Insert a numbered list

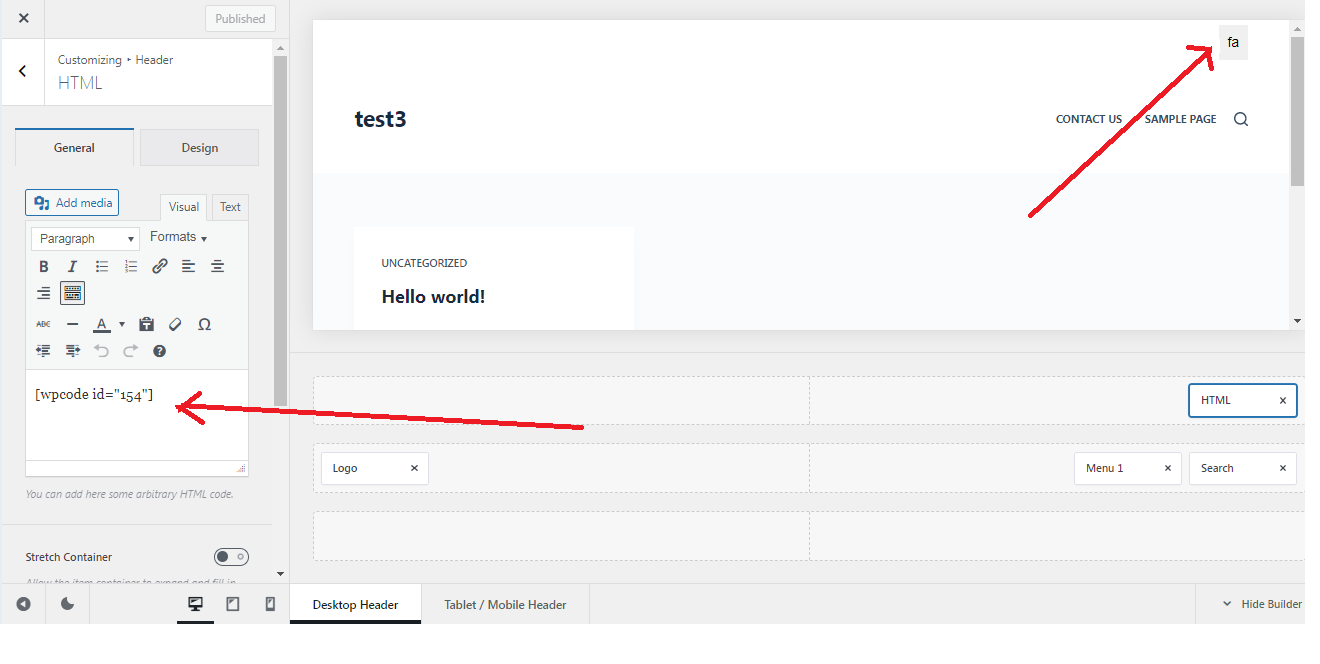(131, 266)
